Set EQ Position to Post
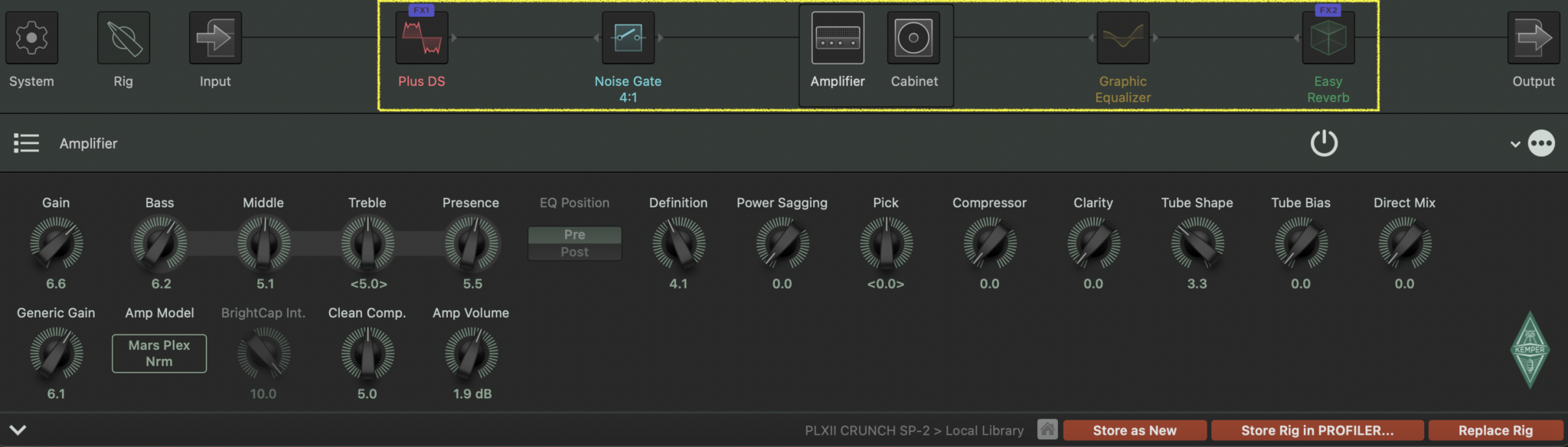 574,252
